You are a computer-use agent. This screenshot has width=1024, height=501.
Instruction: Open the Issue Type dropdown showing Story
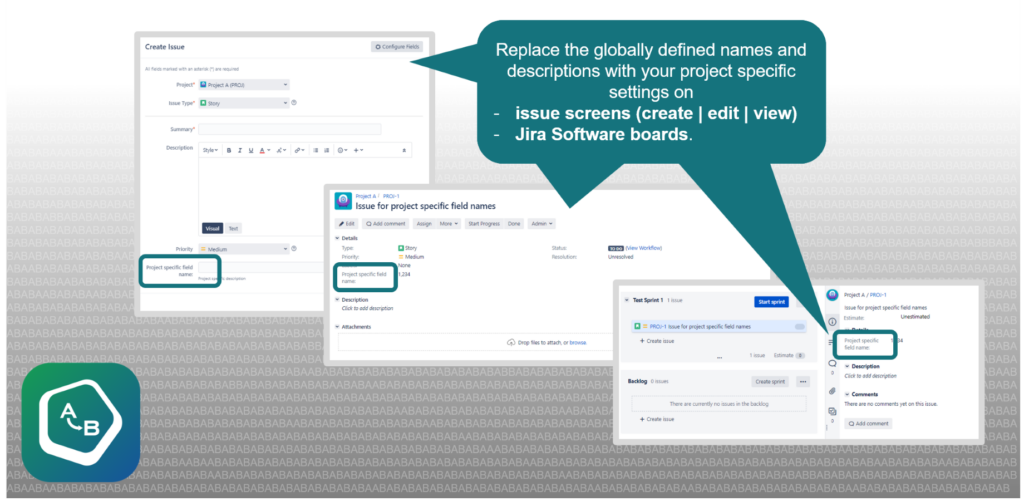tap(244, 103)
